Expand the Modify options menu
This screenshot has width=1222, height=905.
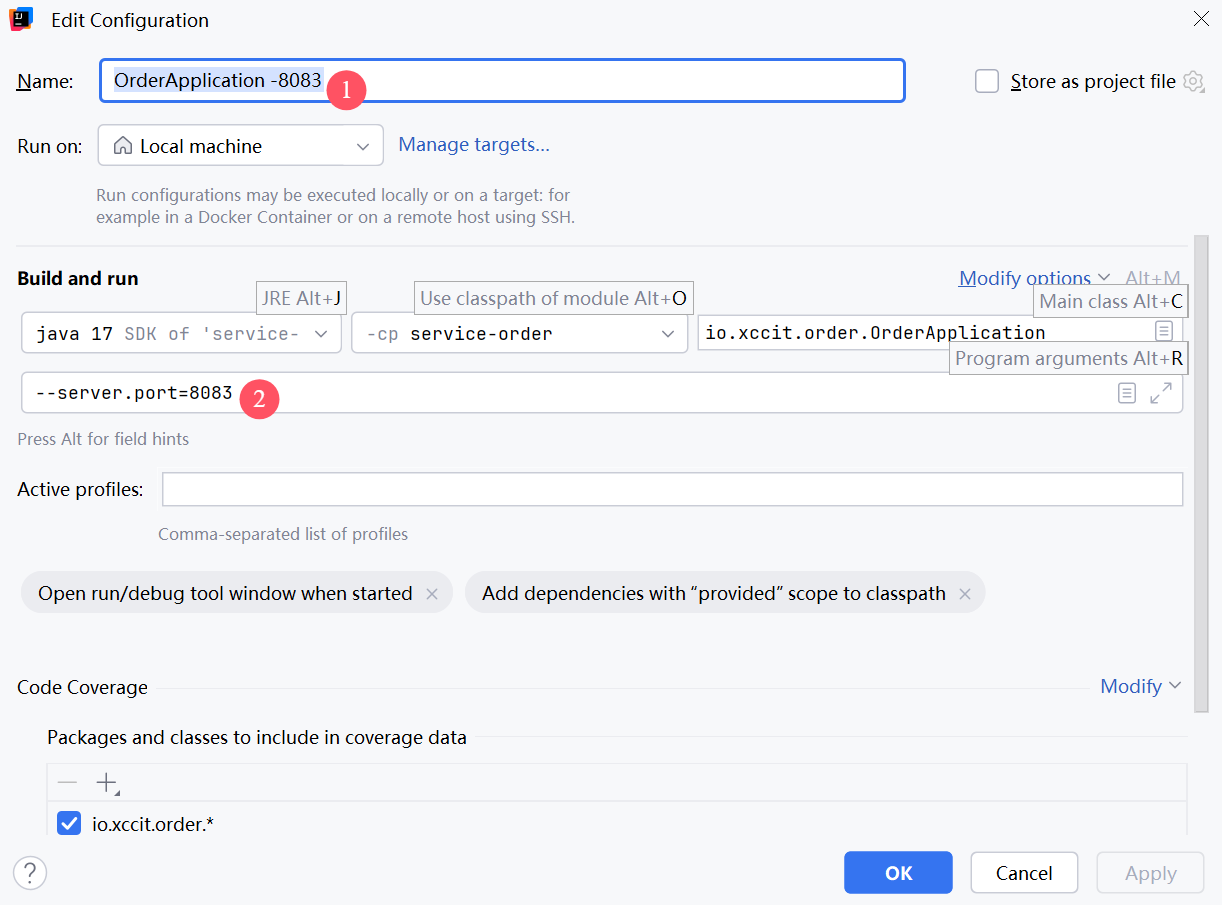[1034, 278]
